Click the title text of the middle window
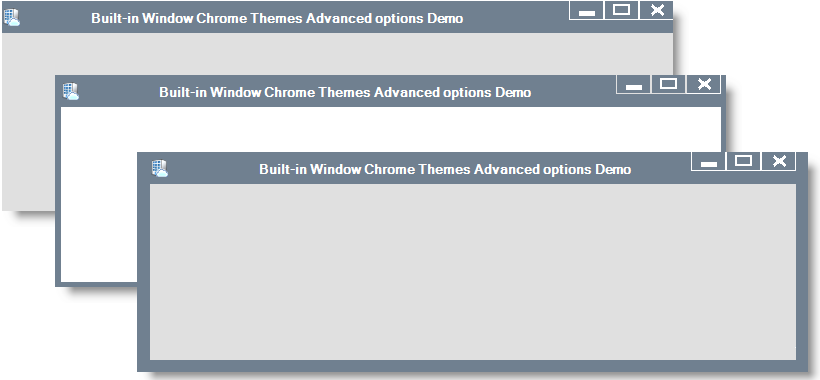Screen dimensions: 820x380 click(345, 93)
